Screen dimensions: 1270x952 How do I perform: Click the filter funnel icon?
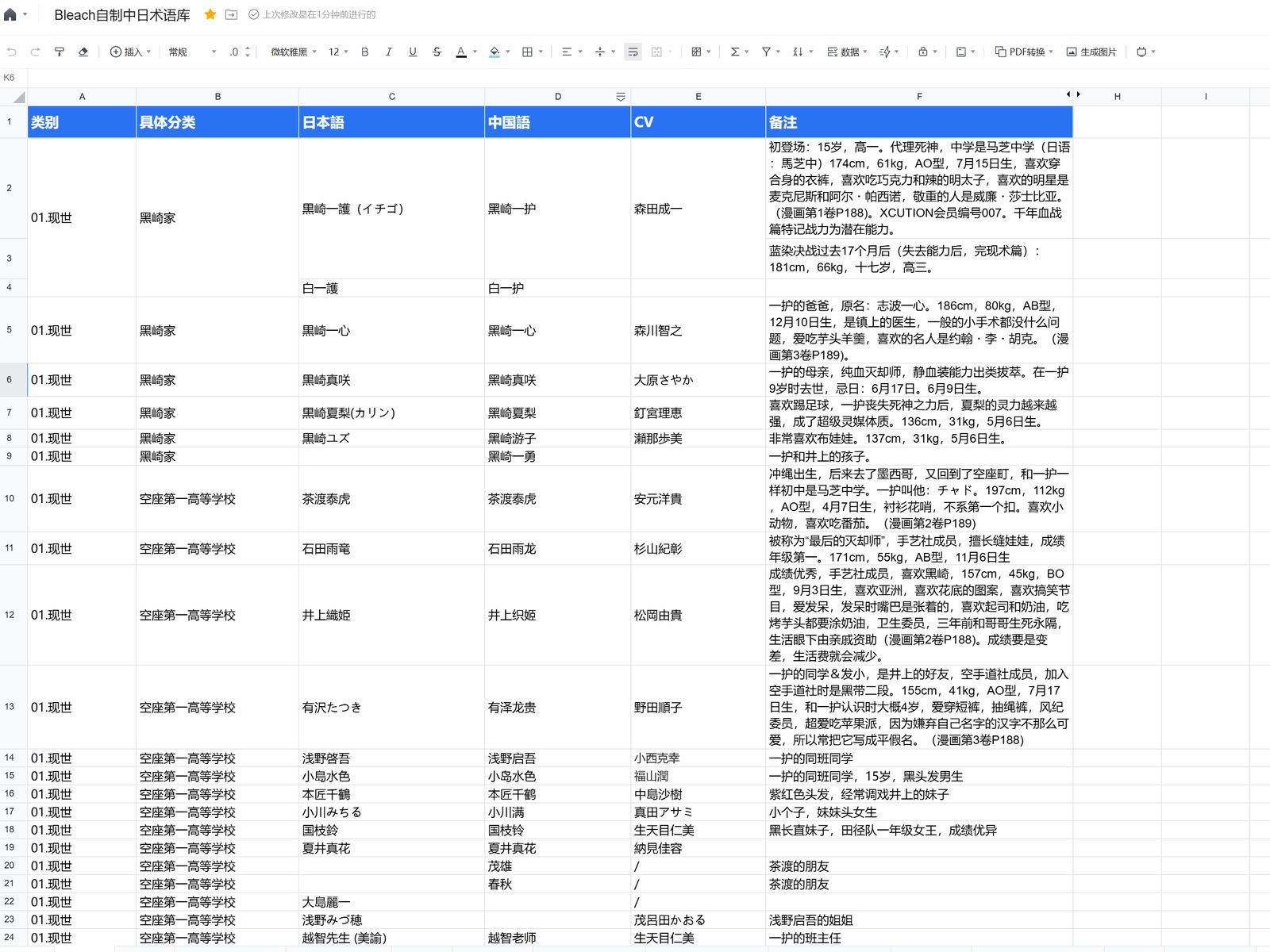pos(766,52)
